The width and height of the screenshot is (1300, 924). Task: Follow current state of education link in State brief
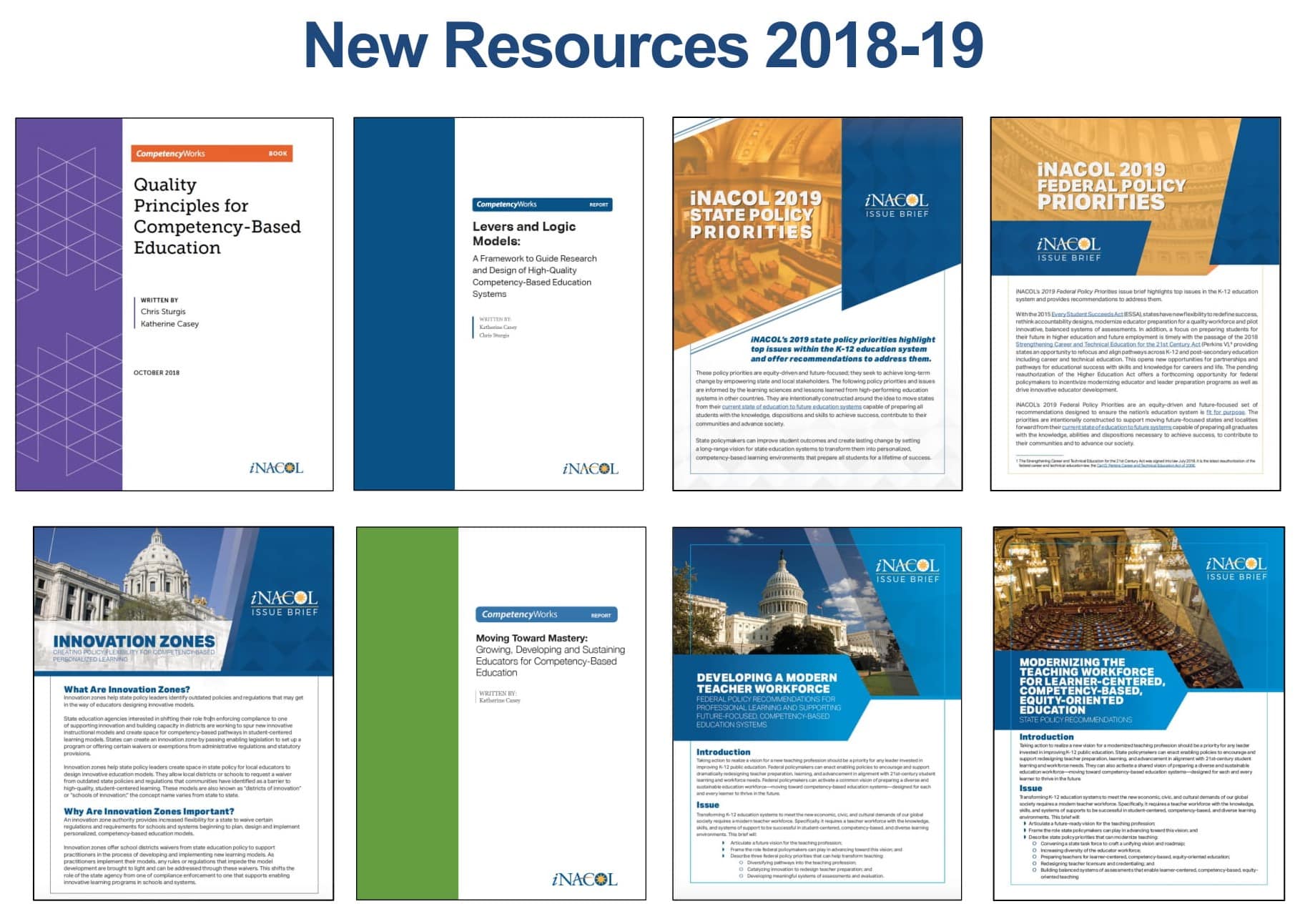click(792, 407)
